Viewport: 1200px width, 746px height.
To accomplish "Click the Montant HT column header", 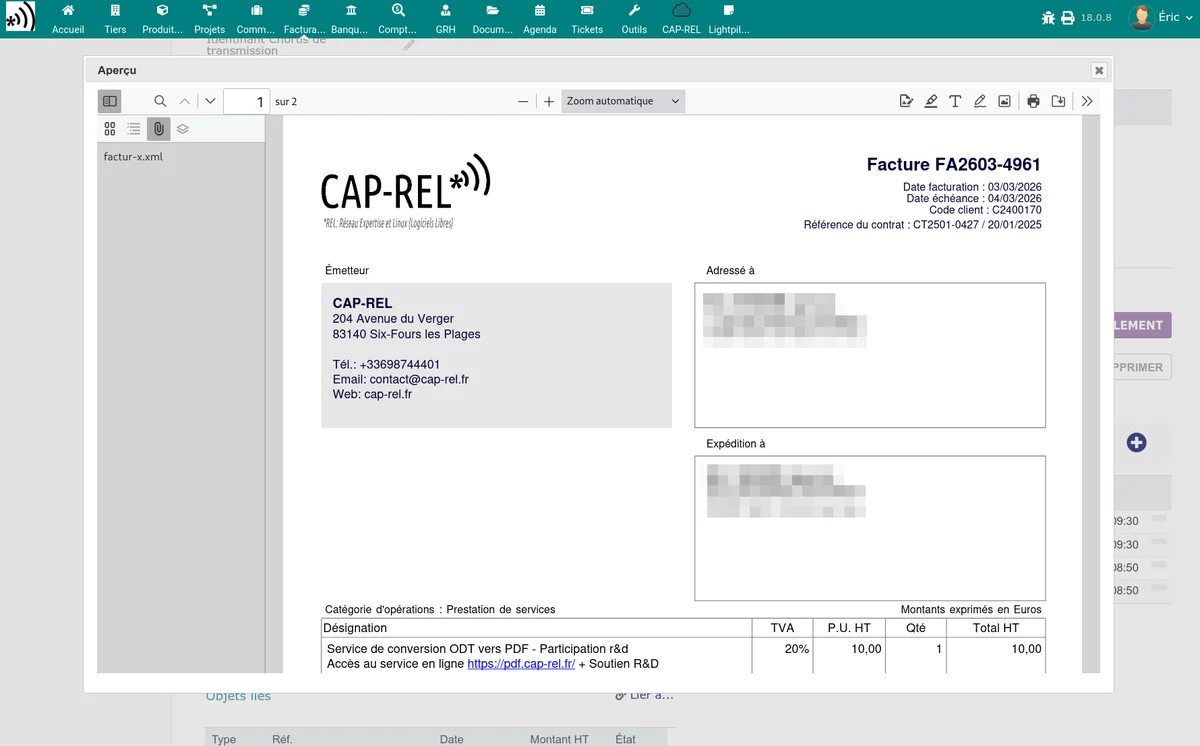I will pos(559,739).
